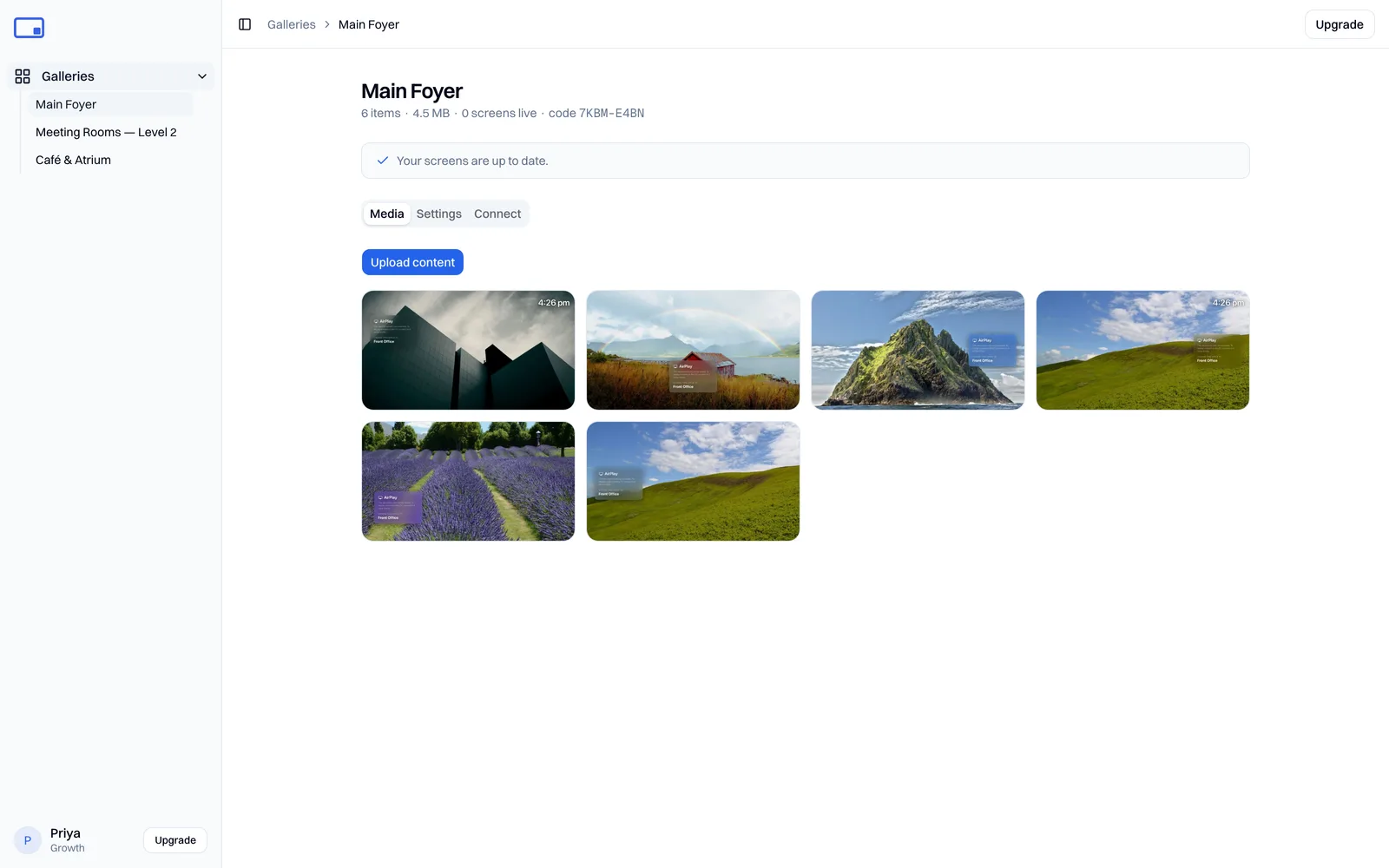Open green hill thumbnail without clock
The height and width of the screenshot is (868, 1389).
pyautogui.click(x=693, y=481)
